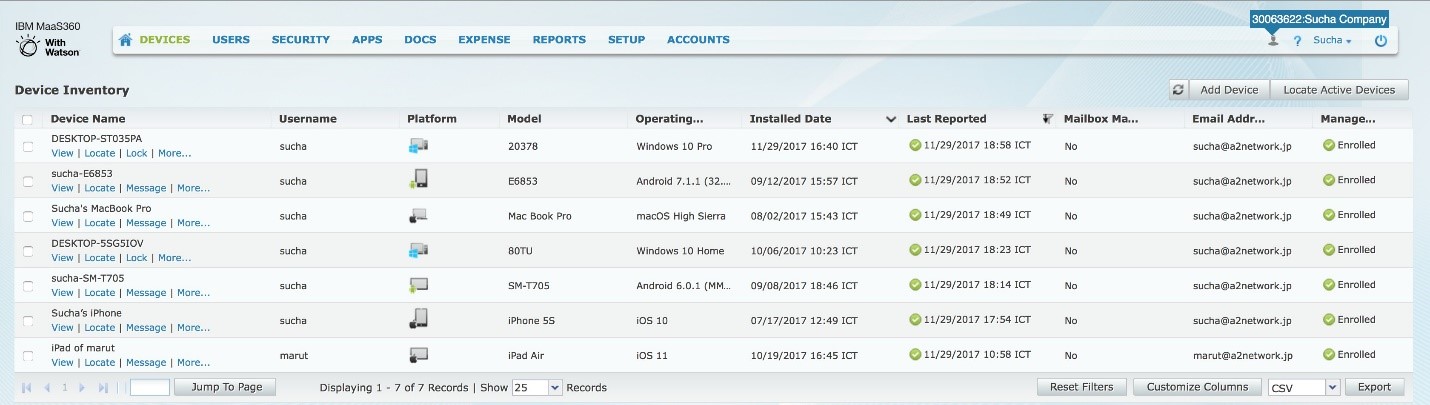The image size is (1430, 405).
Task: Open the ACCOUNTS menu
Action: 698,40
